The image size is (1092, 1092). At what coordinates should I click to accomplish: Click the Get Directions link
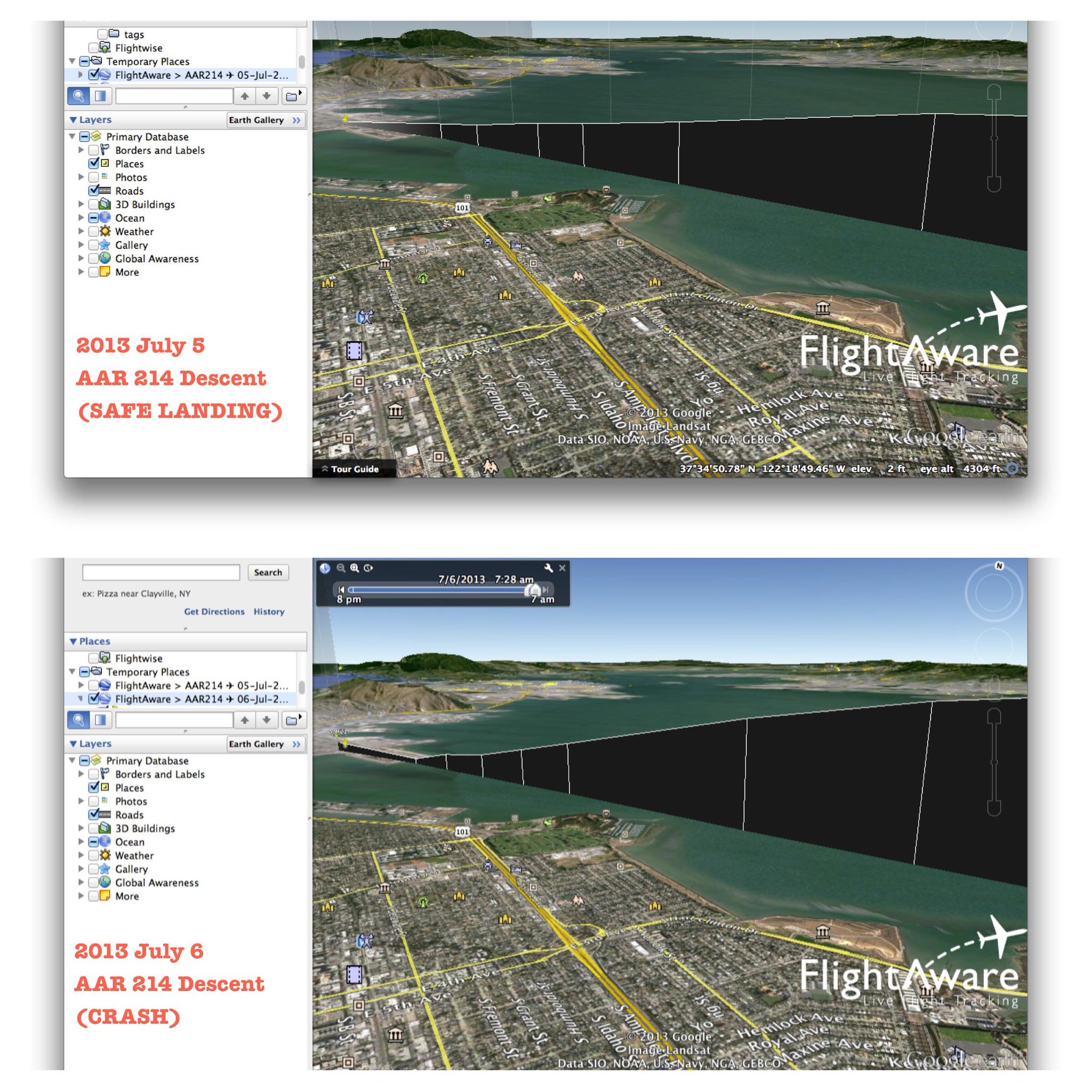pyautogui.click(x=214, y=612)
